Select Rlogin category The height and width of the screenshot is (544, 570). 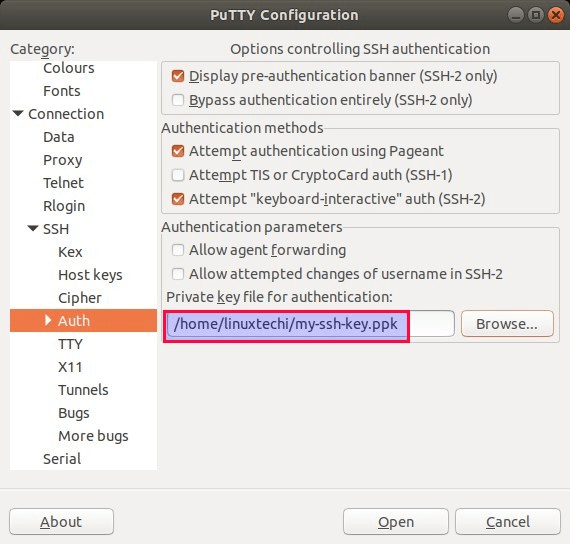coord(64,206)
